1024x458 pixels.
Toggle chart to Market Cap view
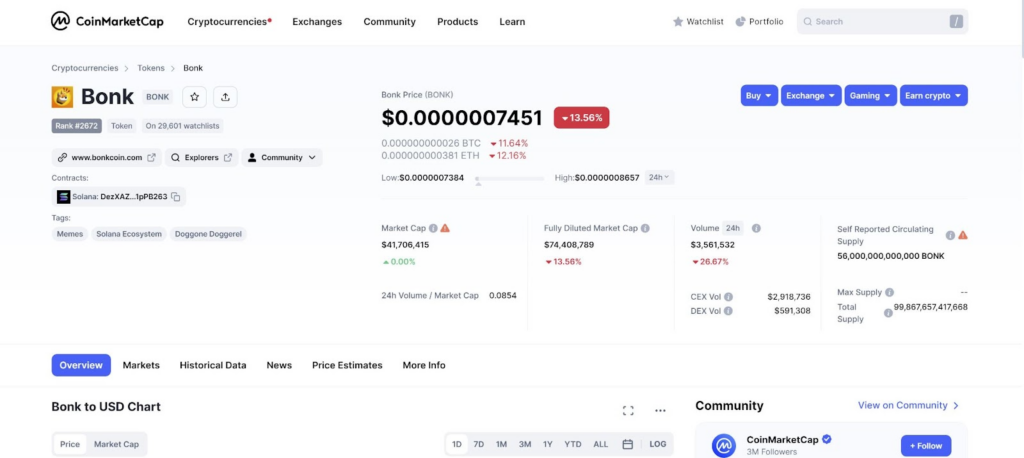116,444
